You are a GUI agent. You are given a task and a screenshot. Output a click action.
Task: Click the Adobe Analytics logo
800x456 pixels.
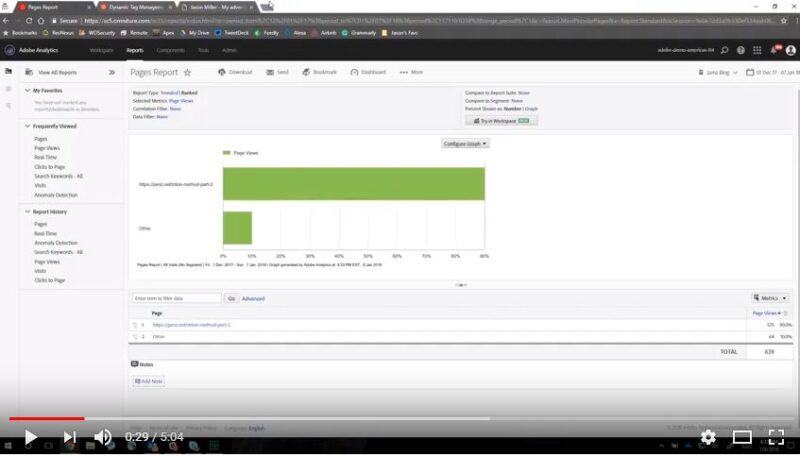tap(10, 50)
